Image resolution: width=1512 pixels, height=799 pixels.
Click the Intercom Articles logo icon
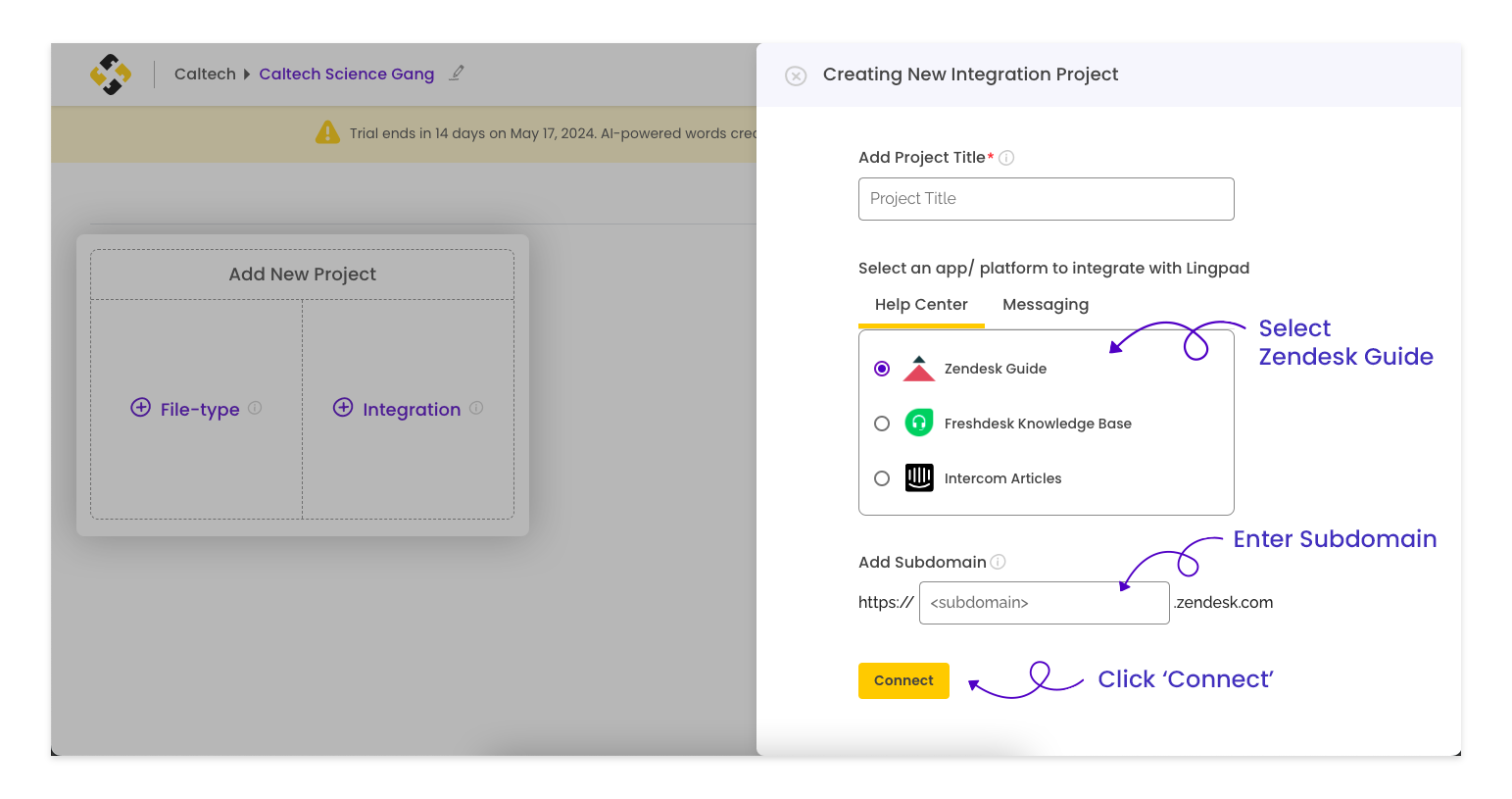(x=919, y=477)
